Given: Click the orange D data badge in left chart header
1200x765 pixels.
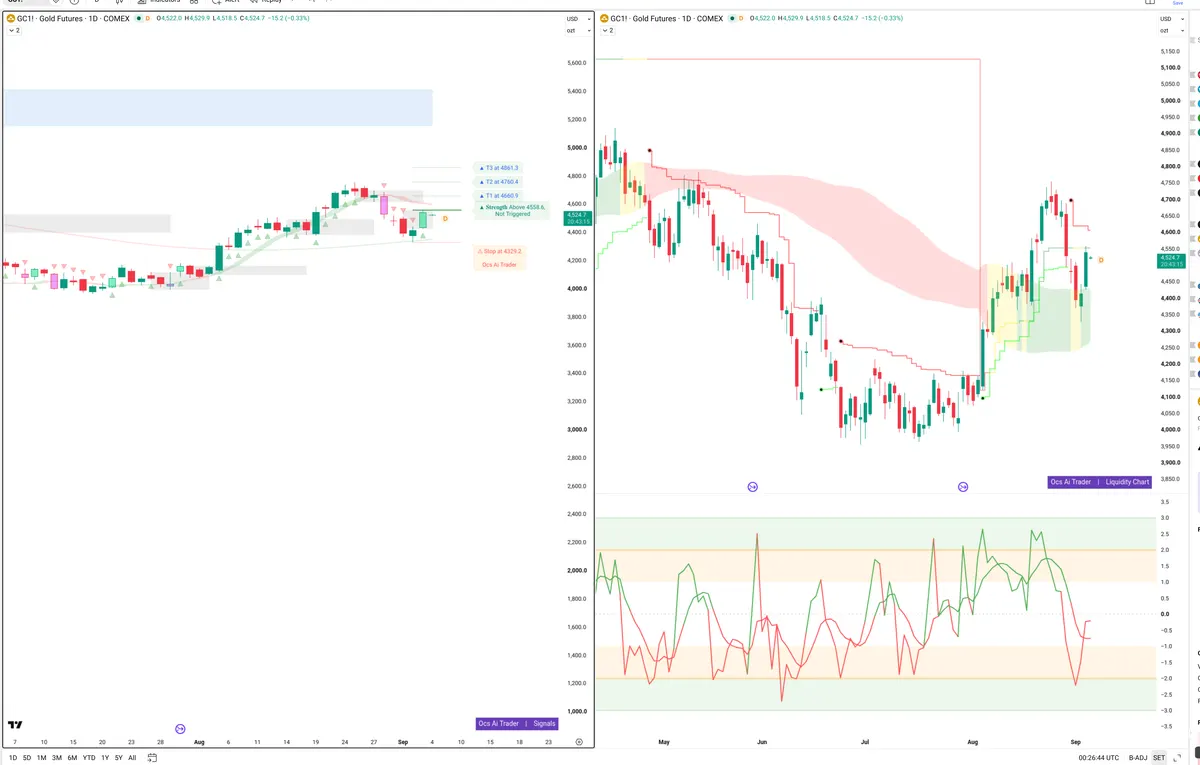Looking at the screenshot, I should (148, 18).
